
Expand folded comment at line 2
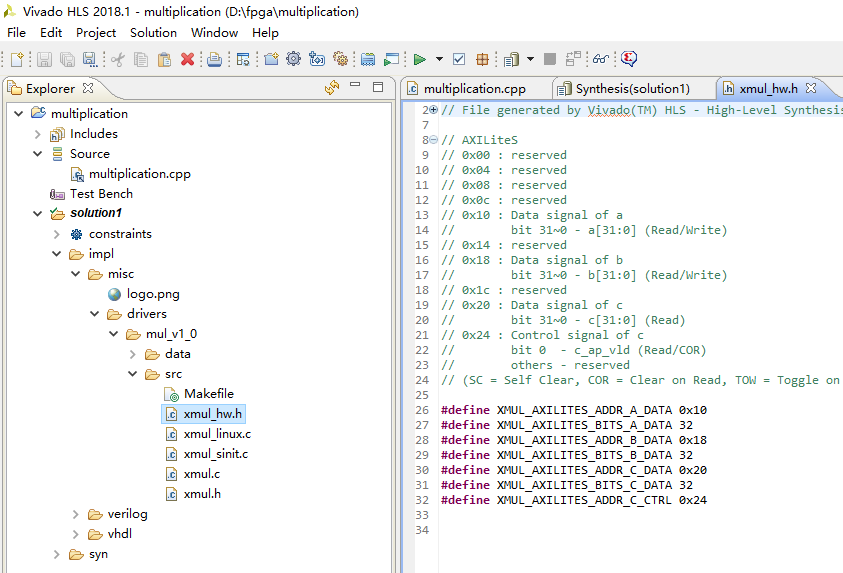434,110
